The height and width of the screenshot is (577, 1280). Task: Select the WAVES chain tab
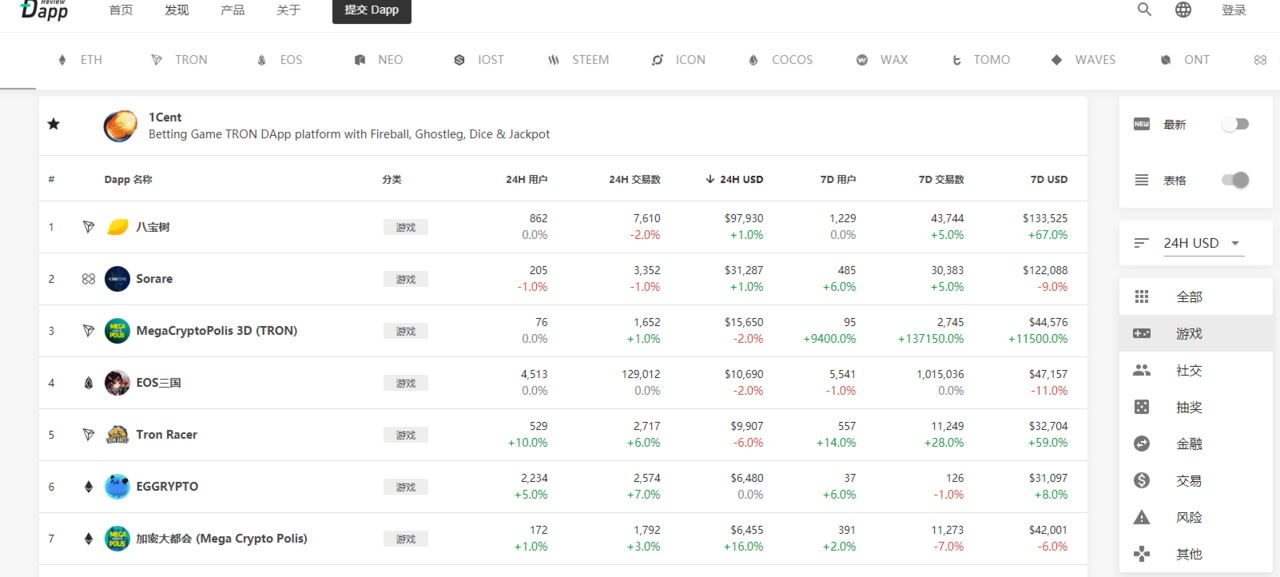coord(1083,60)
